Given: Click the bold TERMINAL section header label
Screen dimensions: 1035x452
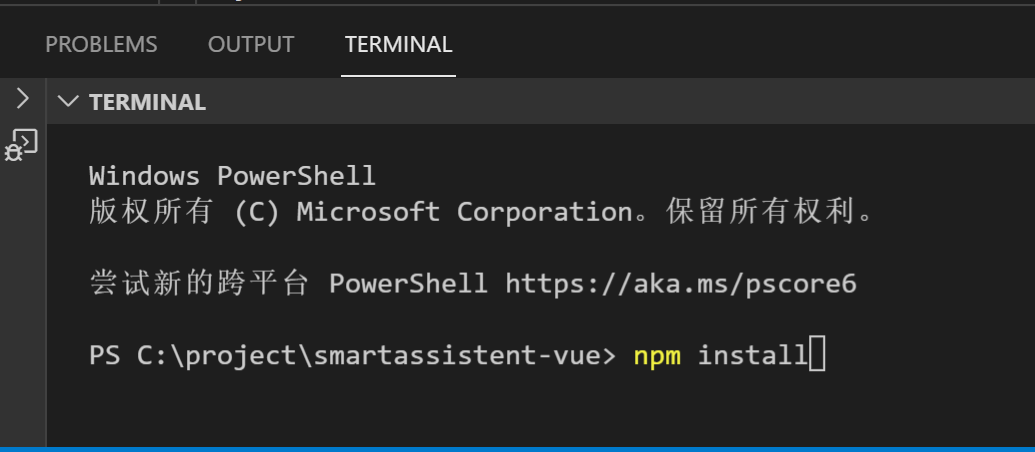Looking at the screenshot, I should pyautogui.click(x=147, y=102).
